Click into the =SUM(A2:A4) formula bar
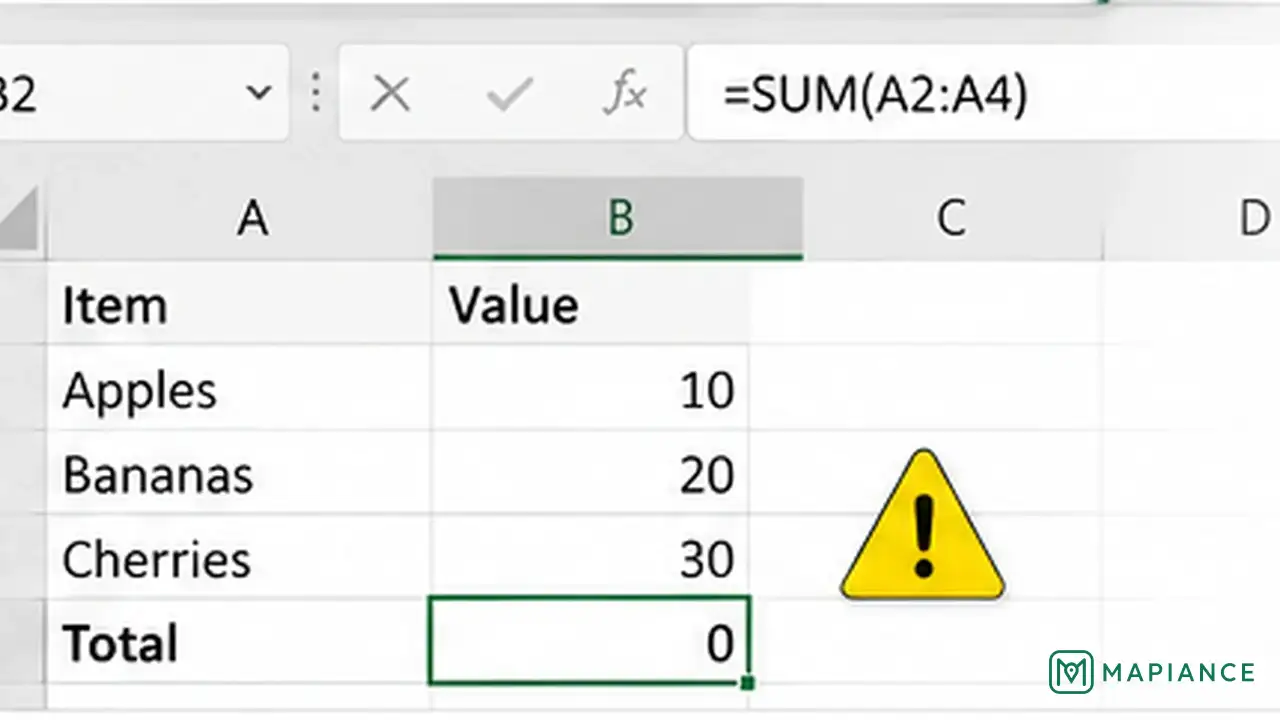 click(x=983, y=94)
